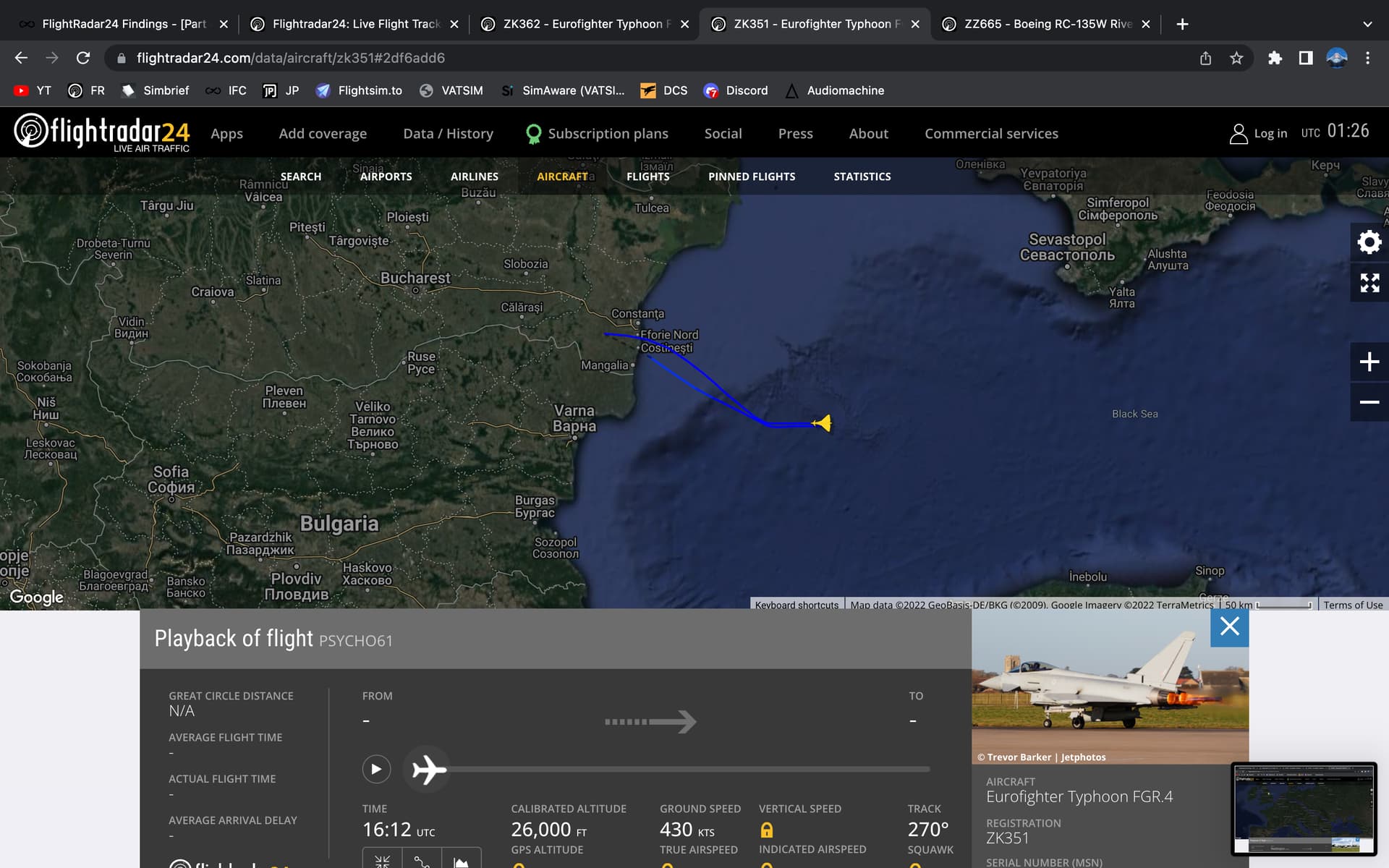Open the browser extensions puzzle icon
Image resolution: width=1389 pixels, height=868 pixels.
pyautogui.click(x=1275, y=58)
